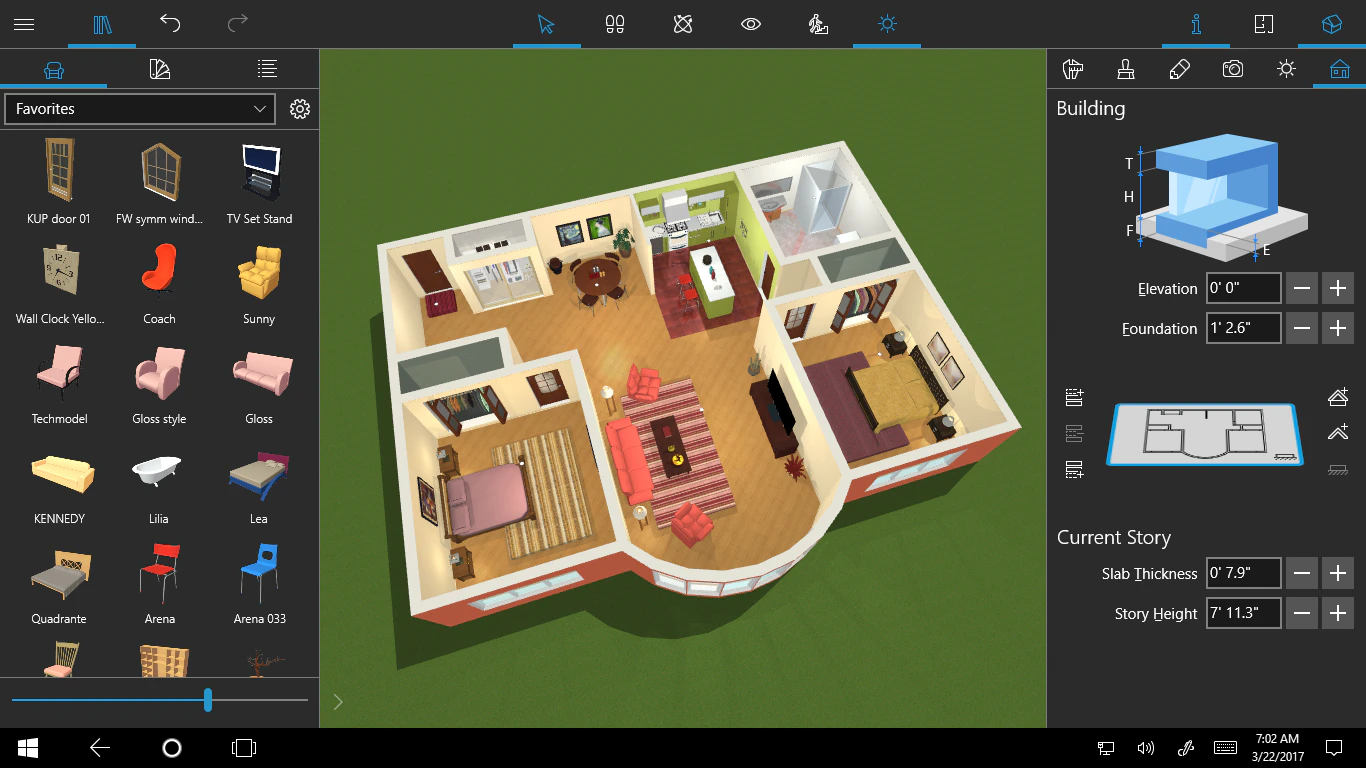
Task: Select the blue Arena 033 chair
Action: (259, 582)
